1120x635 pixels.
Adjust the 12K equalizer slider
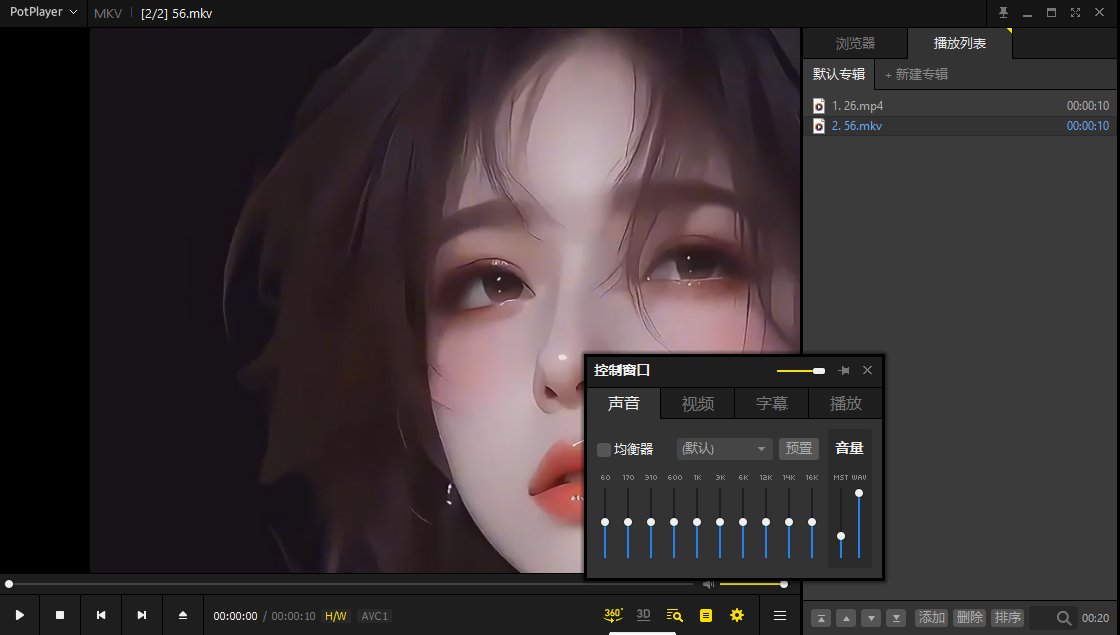click(x=766, y=523)
